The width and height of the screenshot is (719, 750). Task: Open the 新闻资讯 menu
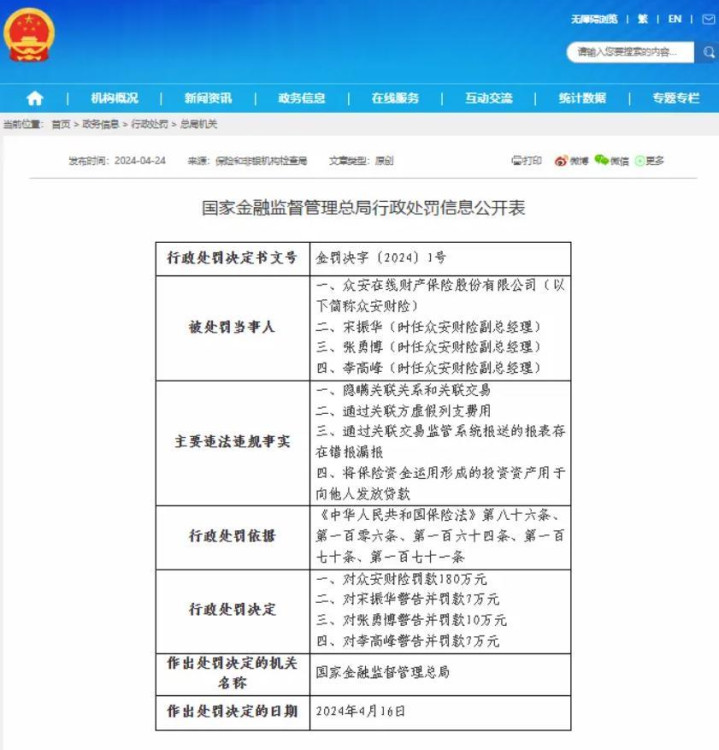[208, 99]
